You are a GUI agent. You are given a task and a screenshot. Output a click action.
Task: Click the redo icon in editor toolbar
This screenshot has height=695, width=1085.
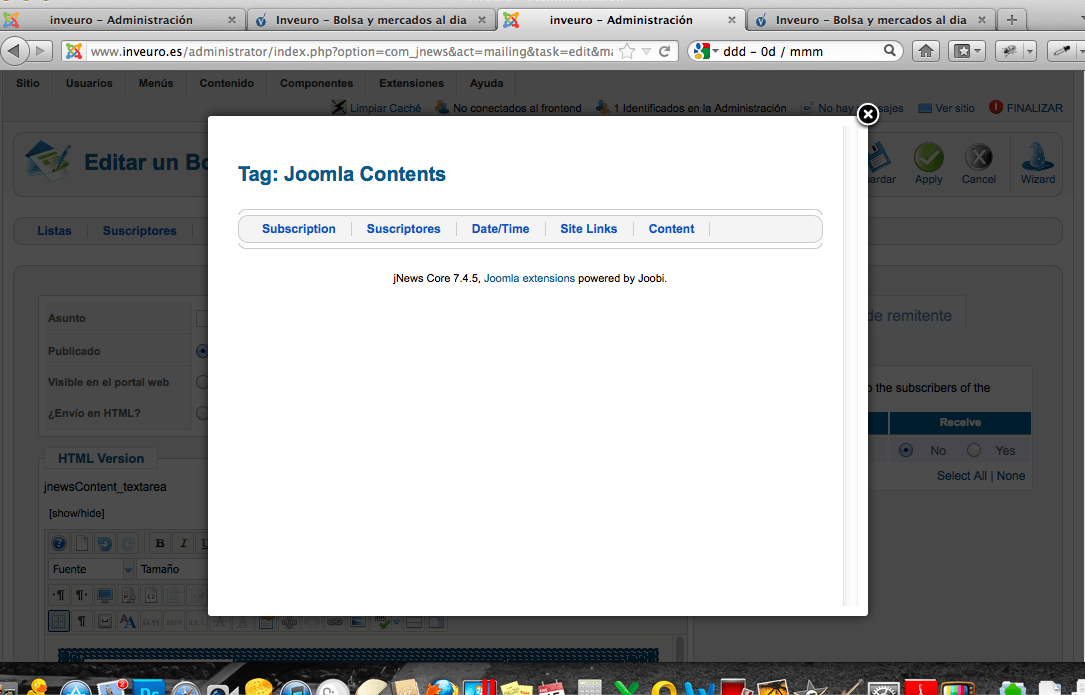click(x=127, y=543)
